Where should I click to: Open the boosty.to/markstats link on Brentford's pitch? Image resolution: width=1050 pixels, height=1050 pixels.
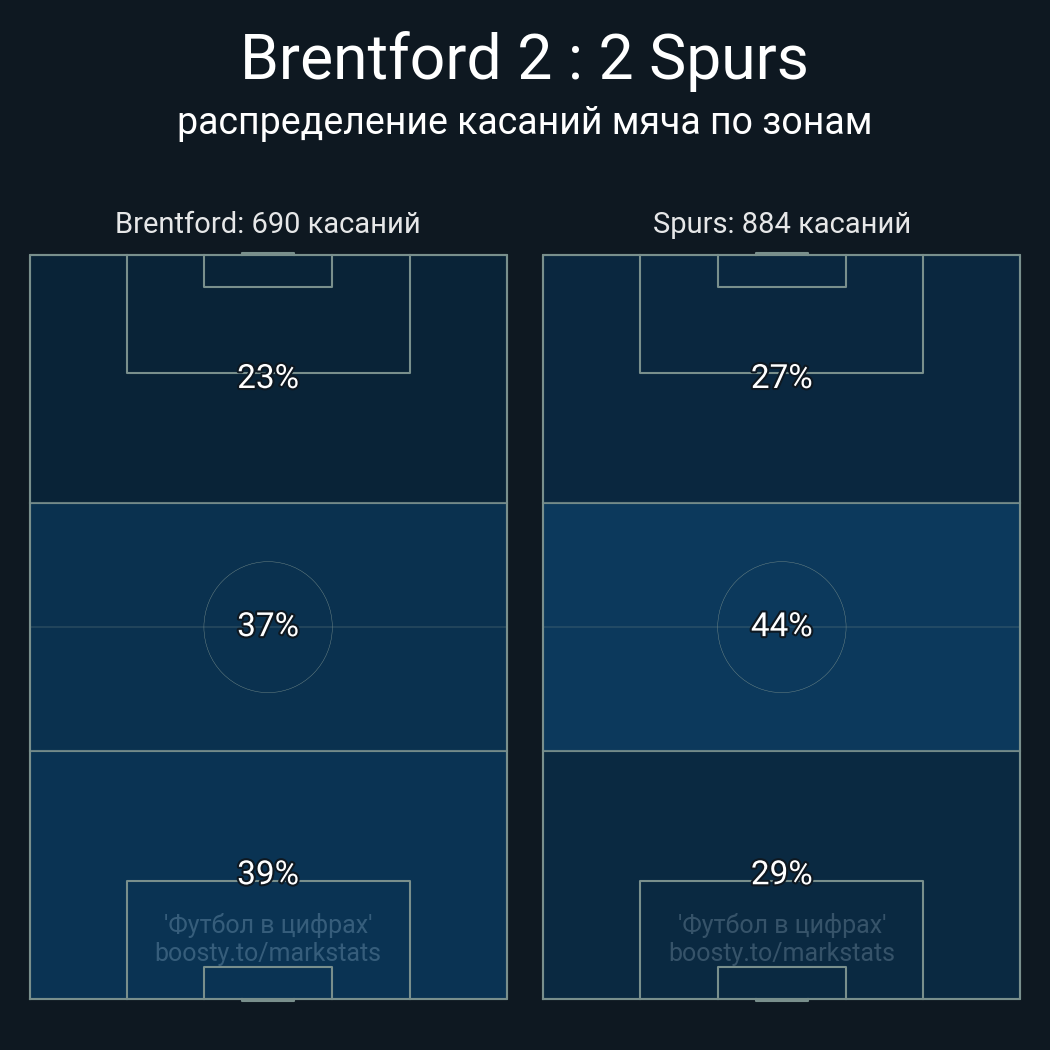(x=268, y=952)
